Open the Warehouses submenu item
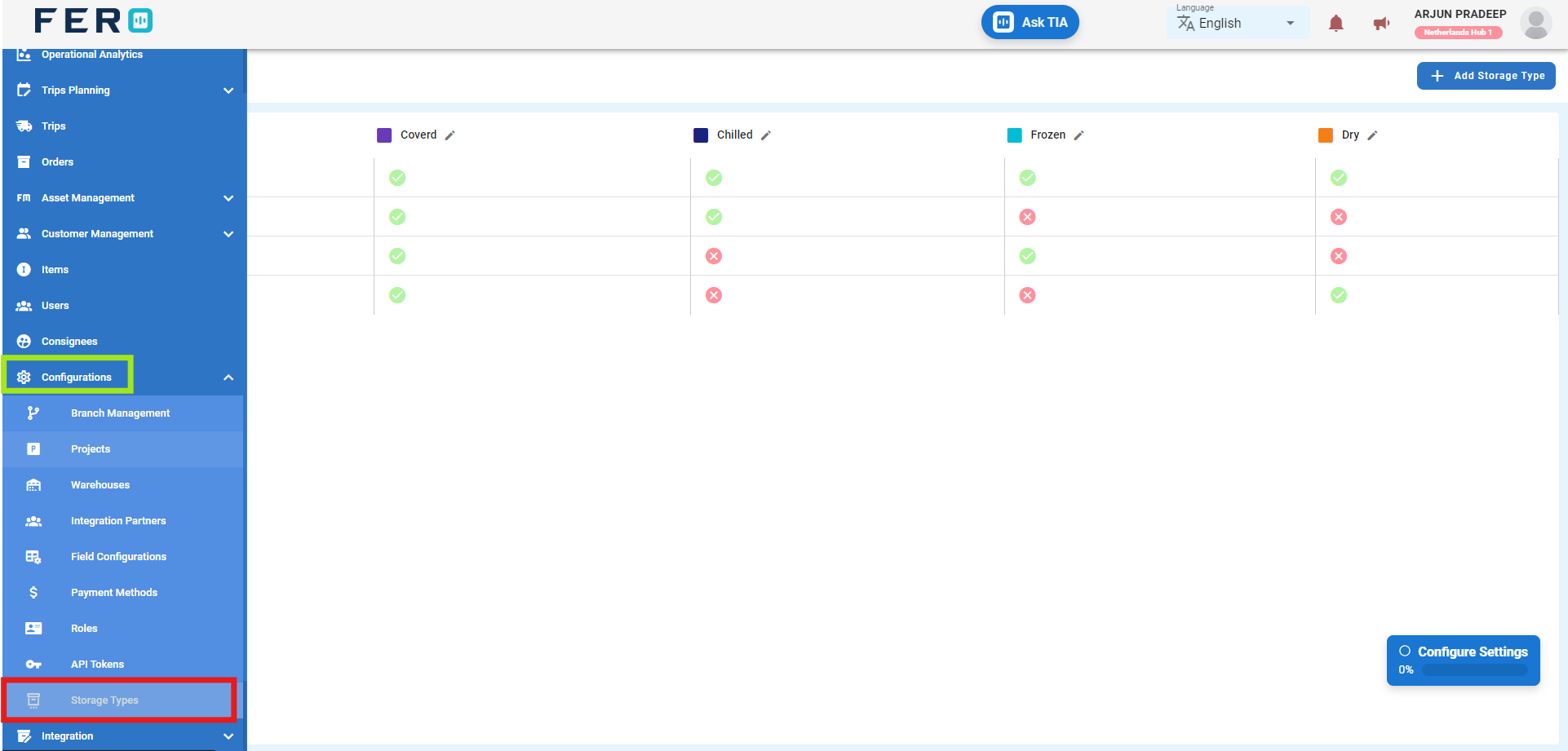 tap(122, 484)
